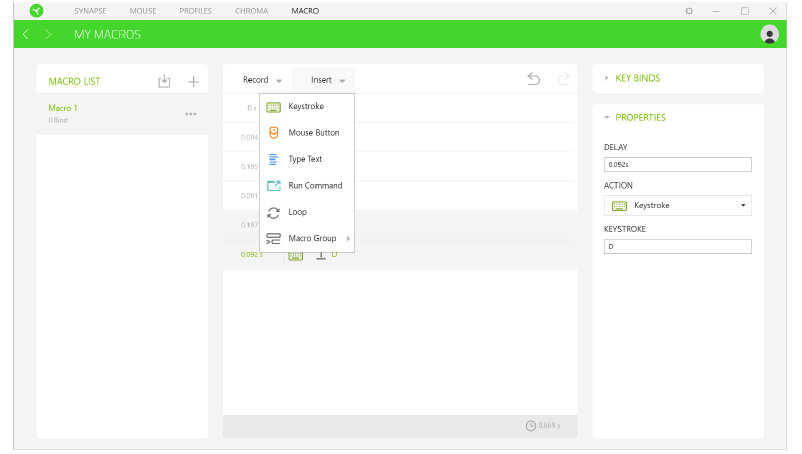Select the Keystroke keyboard icon in menu
Screen dimensions: 802x454
point(274,107)
